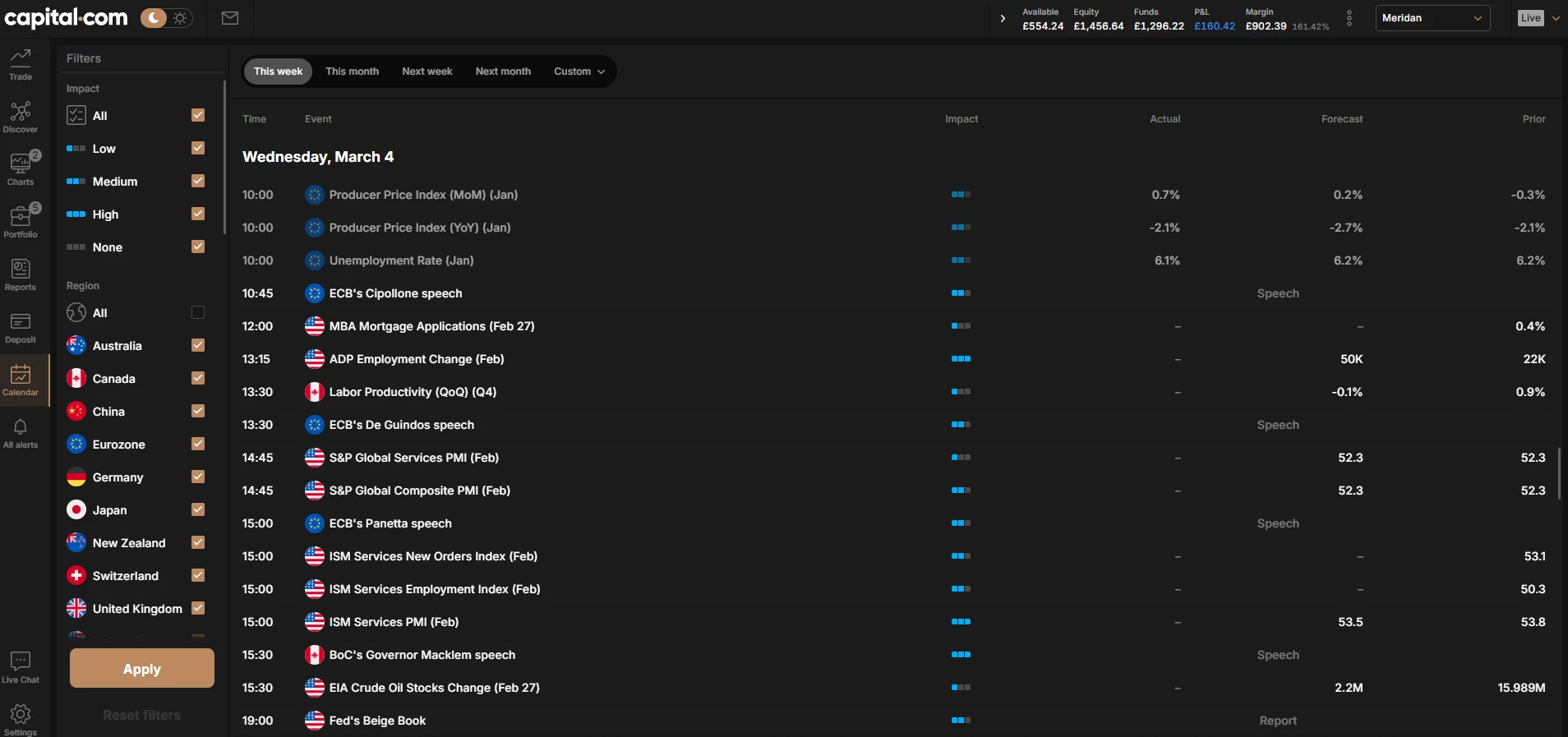The height and width of the screenshot is (737, 1568).
Task: Click the Apply filters button
Action: [142, 669]
